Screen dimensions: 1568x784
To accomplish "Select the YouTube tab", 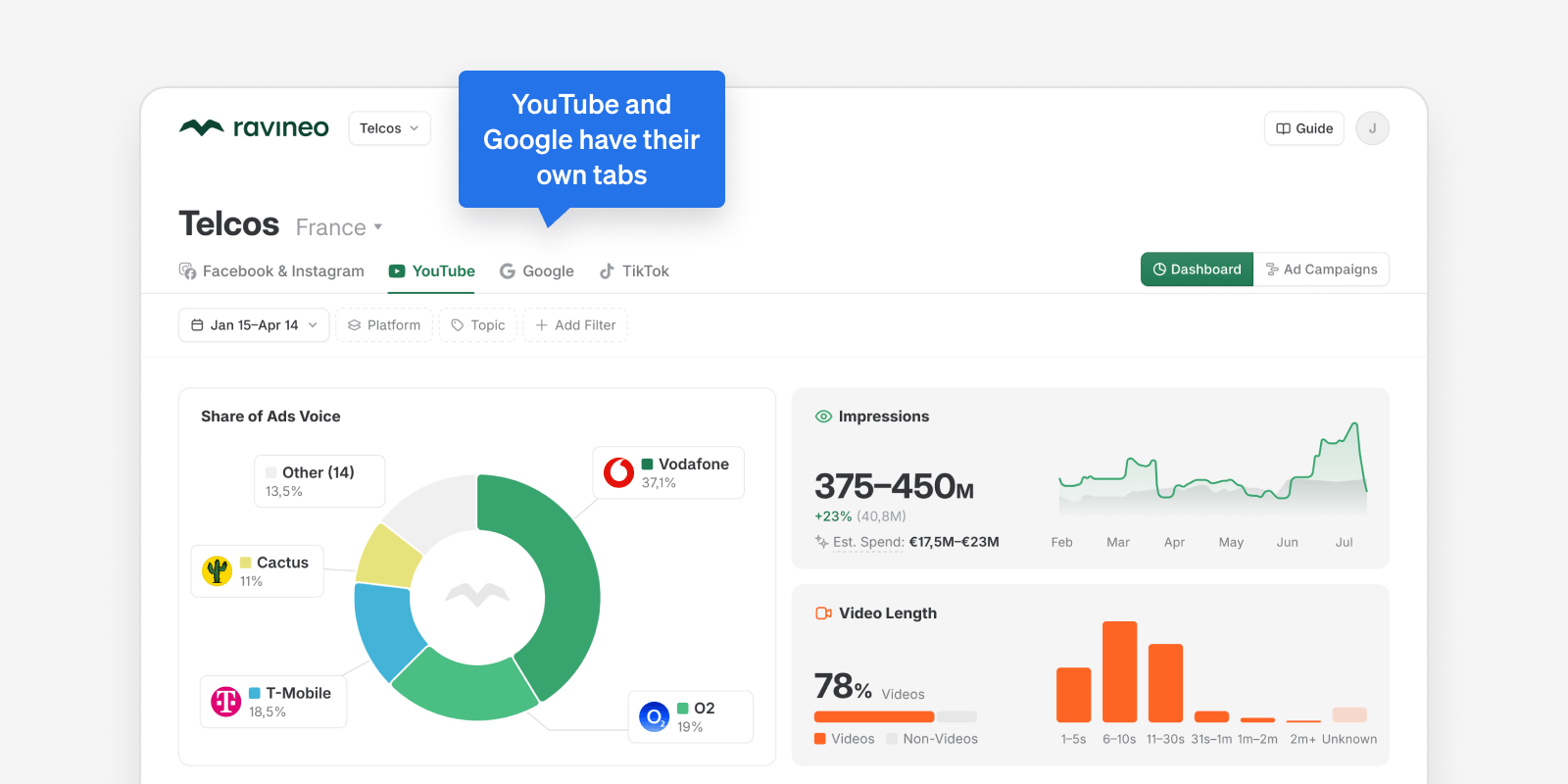I will (431, 271).
